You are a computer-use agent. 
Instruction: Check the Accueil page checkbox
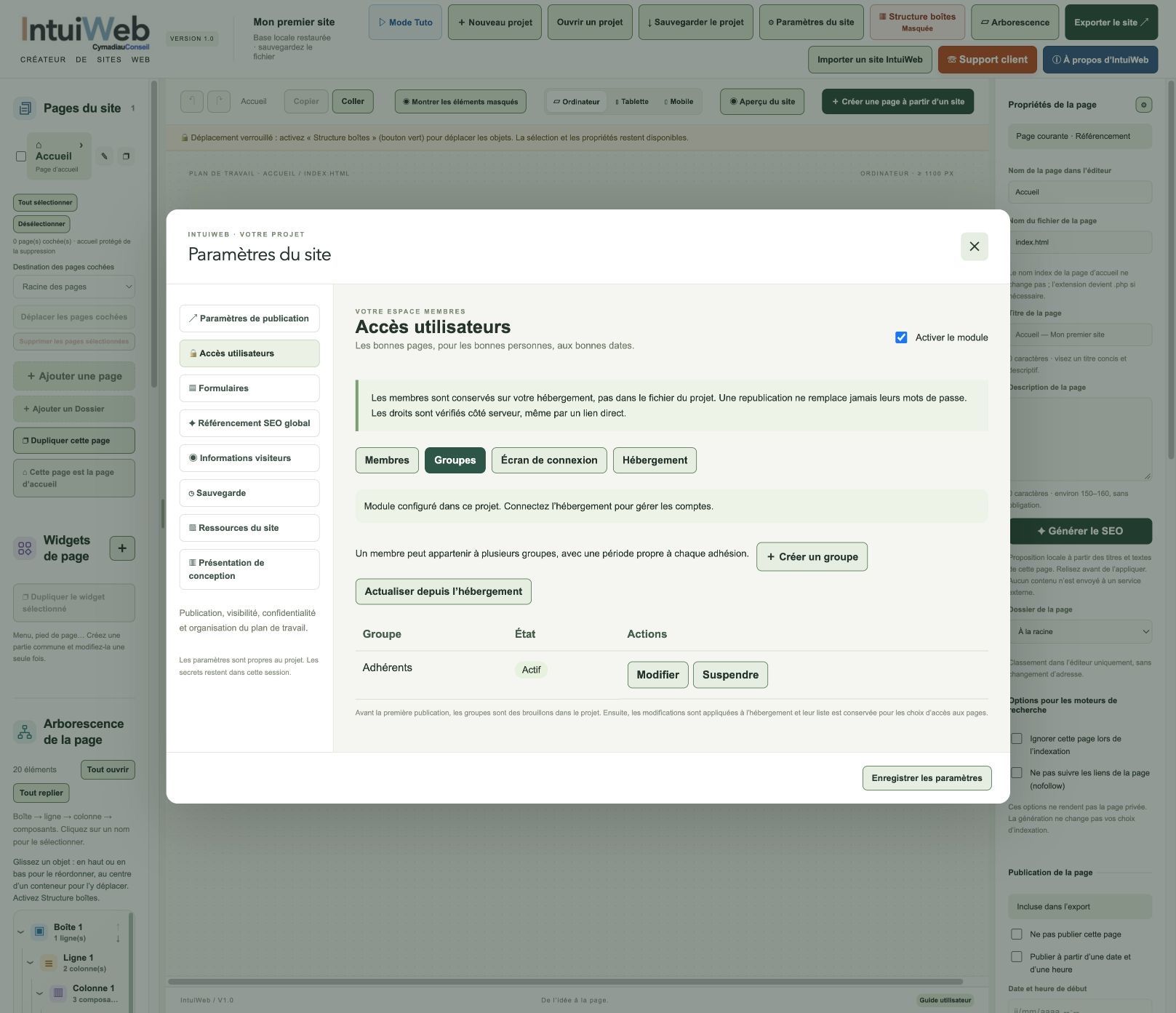21,156
